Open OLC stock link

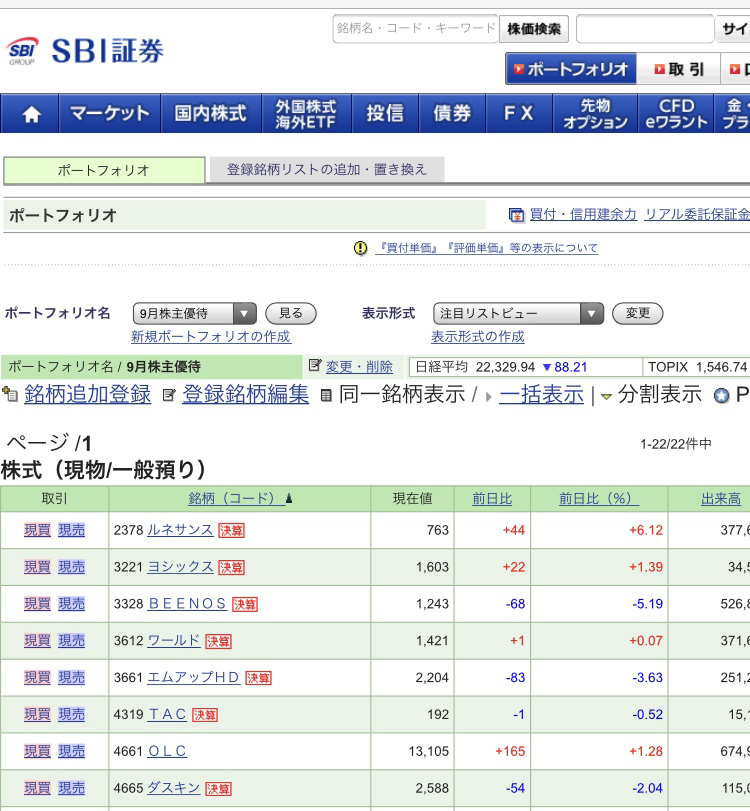tap(167, 751)
